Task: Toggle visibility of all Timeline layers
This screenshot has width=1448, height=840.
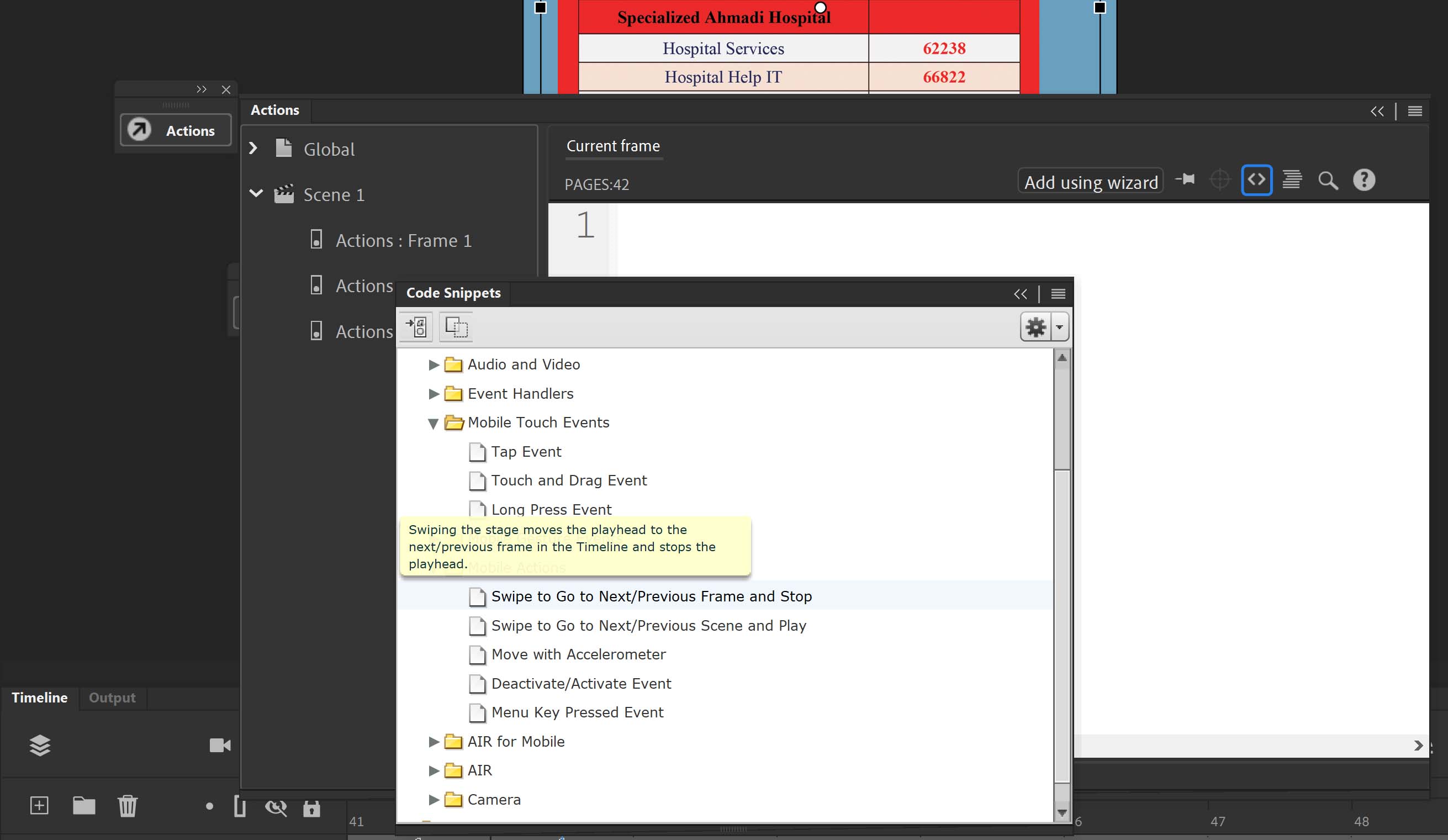Action: (276, 807)
